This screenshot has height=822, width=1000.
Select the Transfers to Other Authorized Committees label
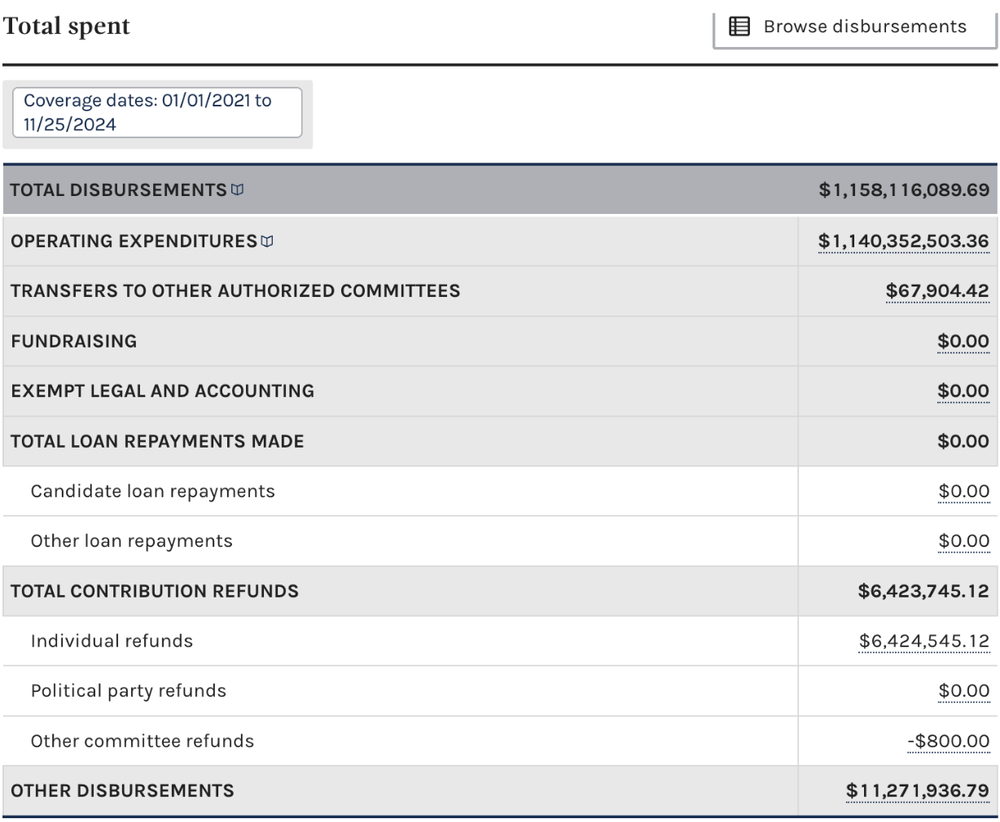click(x=235, y=291)
